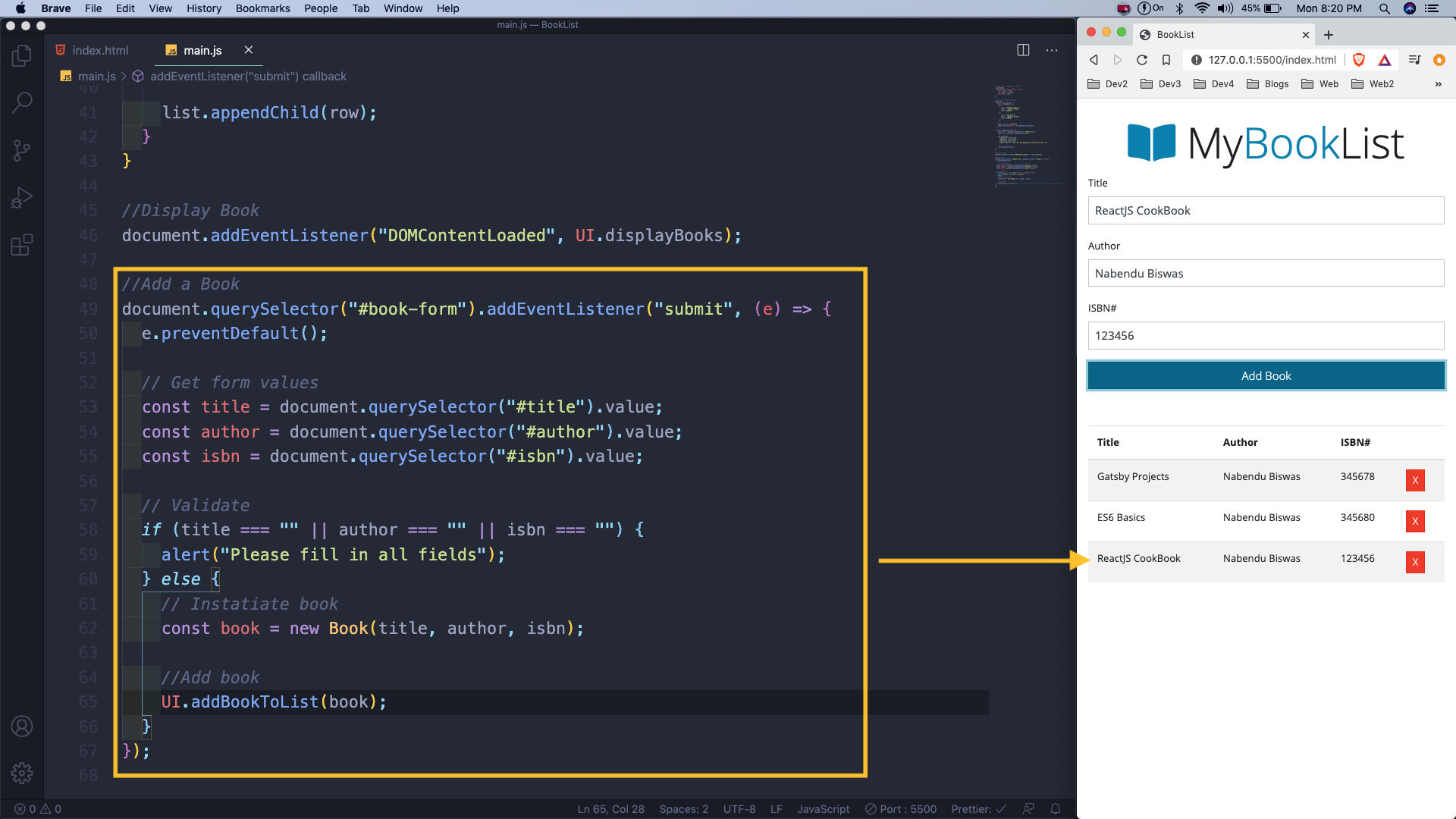Open the volume control in menu bar

(1225, 8)
